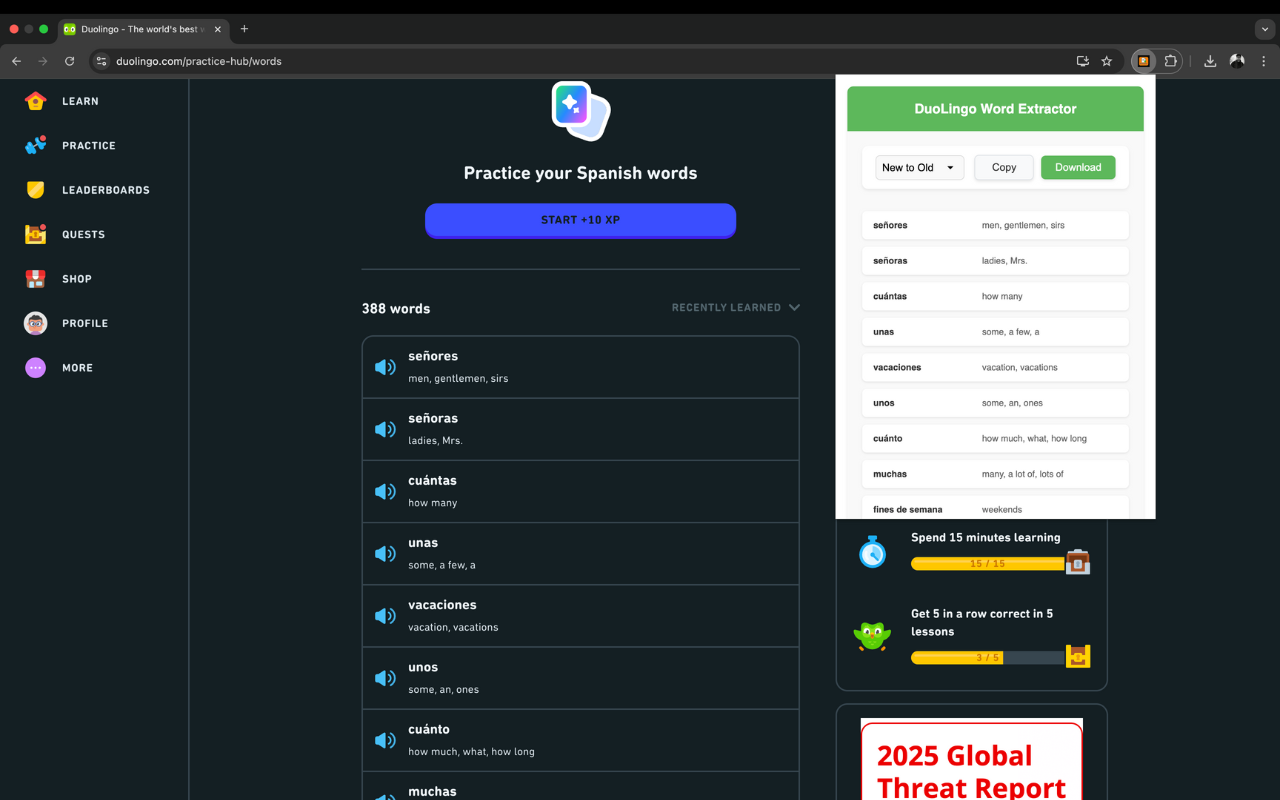Open Leaderboards from the sidebar
Screen dimensions: 1280x800
[x=87, y=190]
